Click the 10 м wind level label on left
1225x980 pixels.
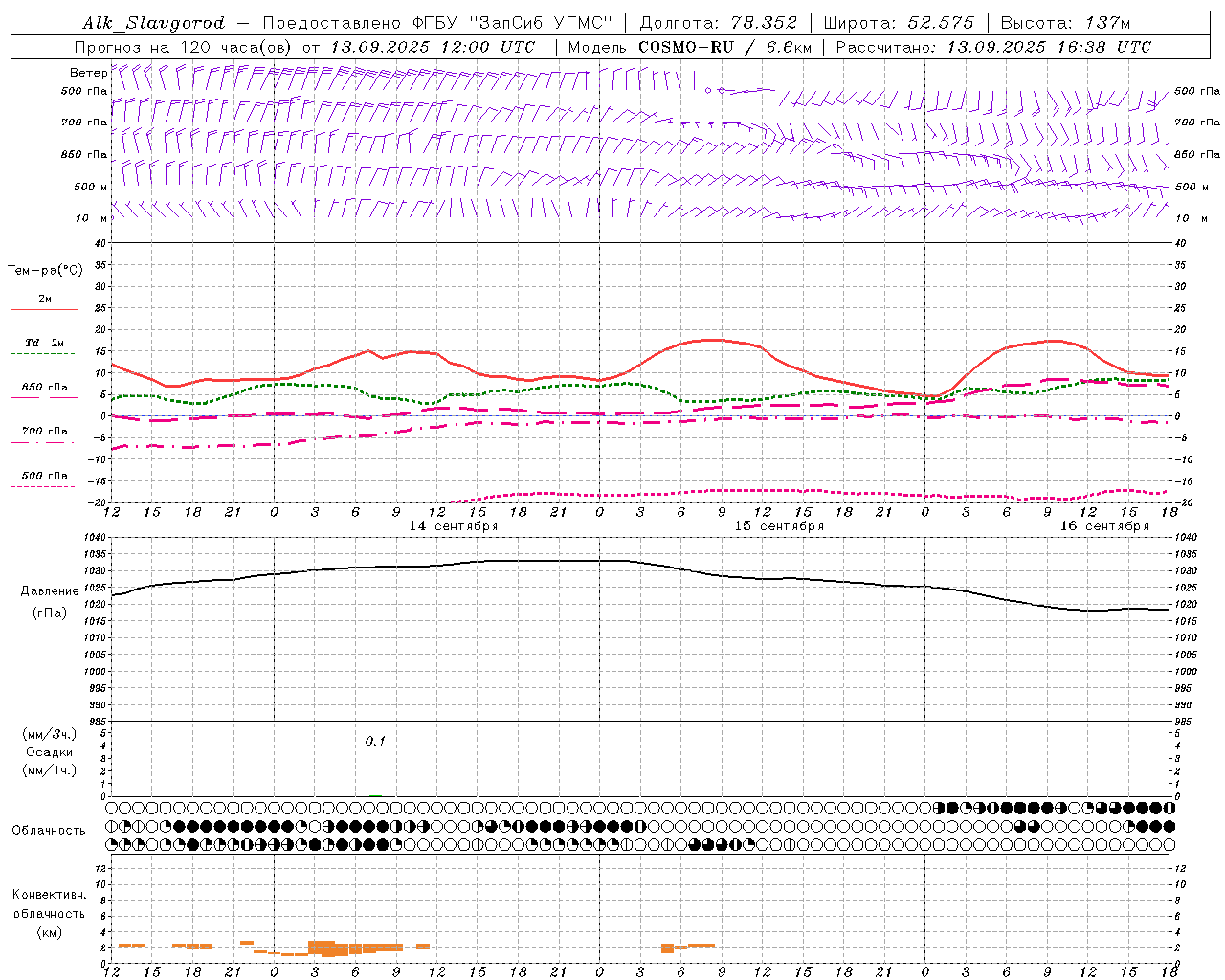92,218
